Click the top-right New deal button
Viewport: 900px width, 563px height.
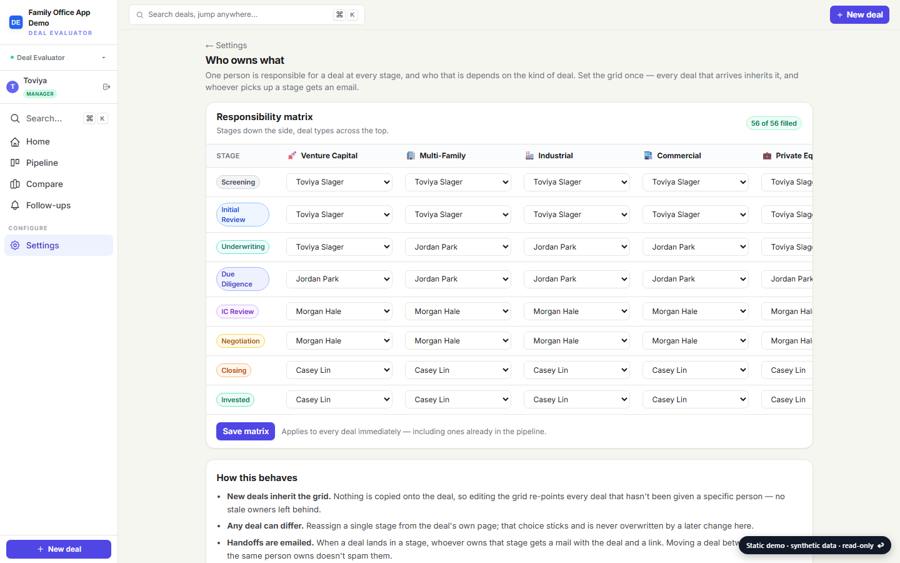(x=859, y=15)
